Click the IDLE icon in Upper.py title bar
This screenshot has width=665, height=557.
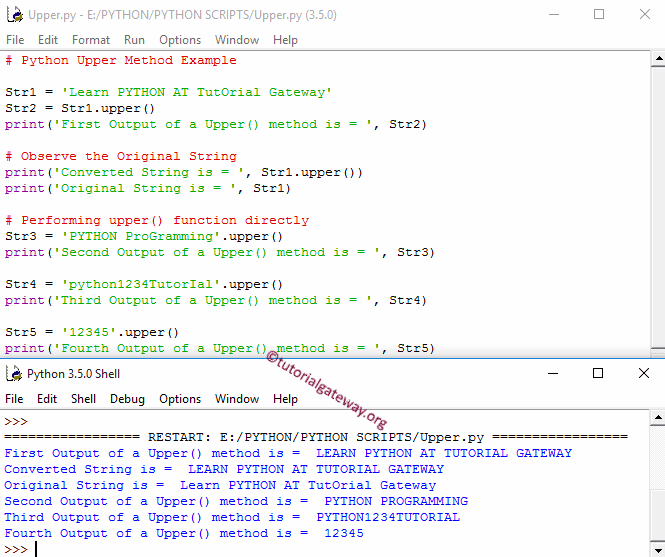pyautogui.click(x=15, y=15)
